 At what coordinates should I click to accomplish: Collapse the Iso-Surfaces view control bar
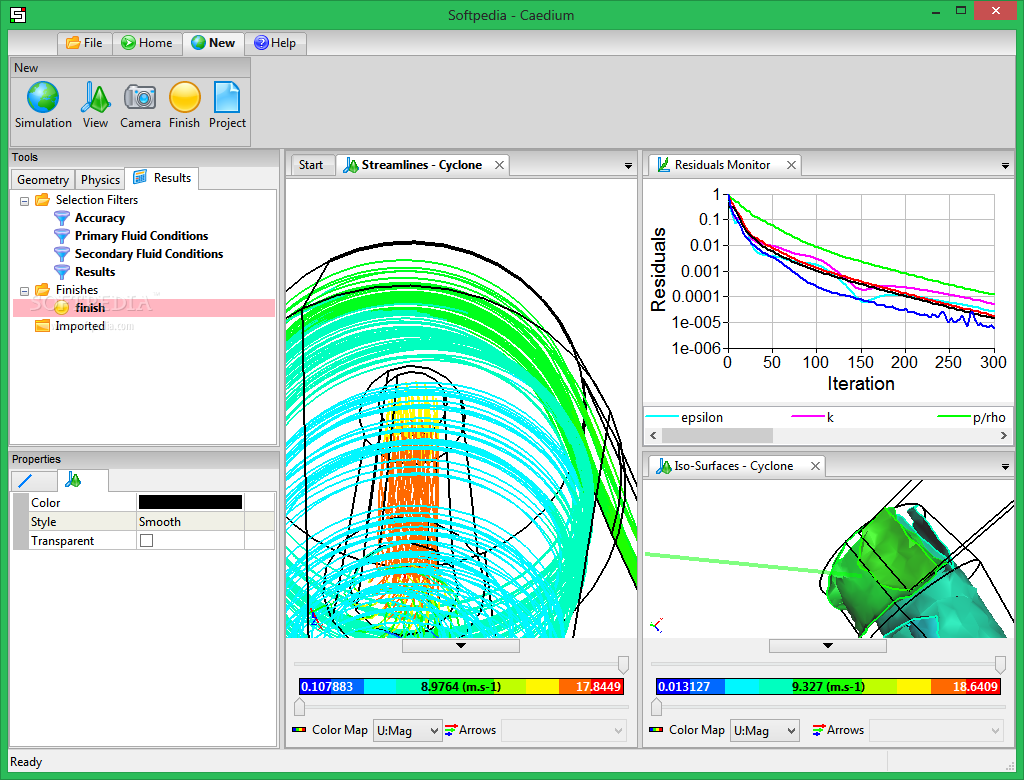(827, 645)
